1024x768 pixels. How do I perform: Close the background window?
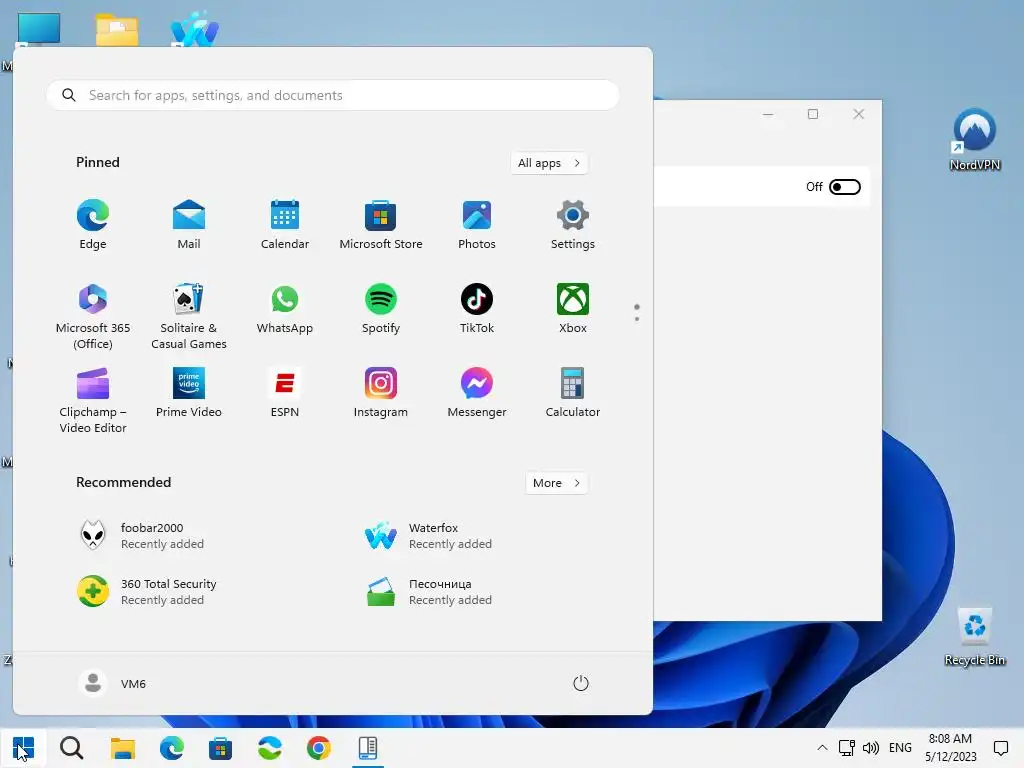(859, 114)
